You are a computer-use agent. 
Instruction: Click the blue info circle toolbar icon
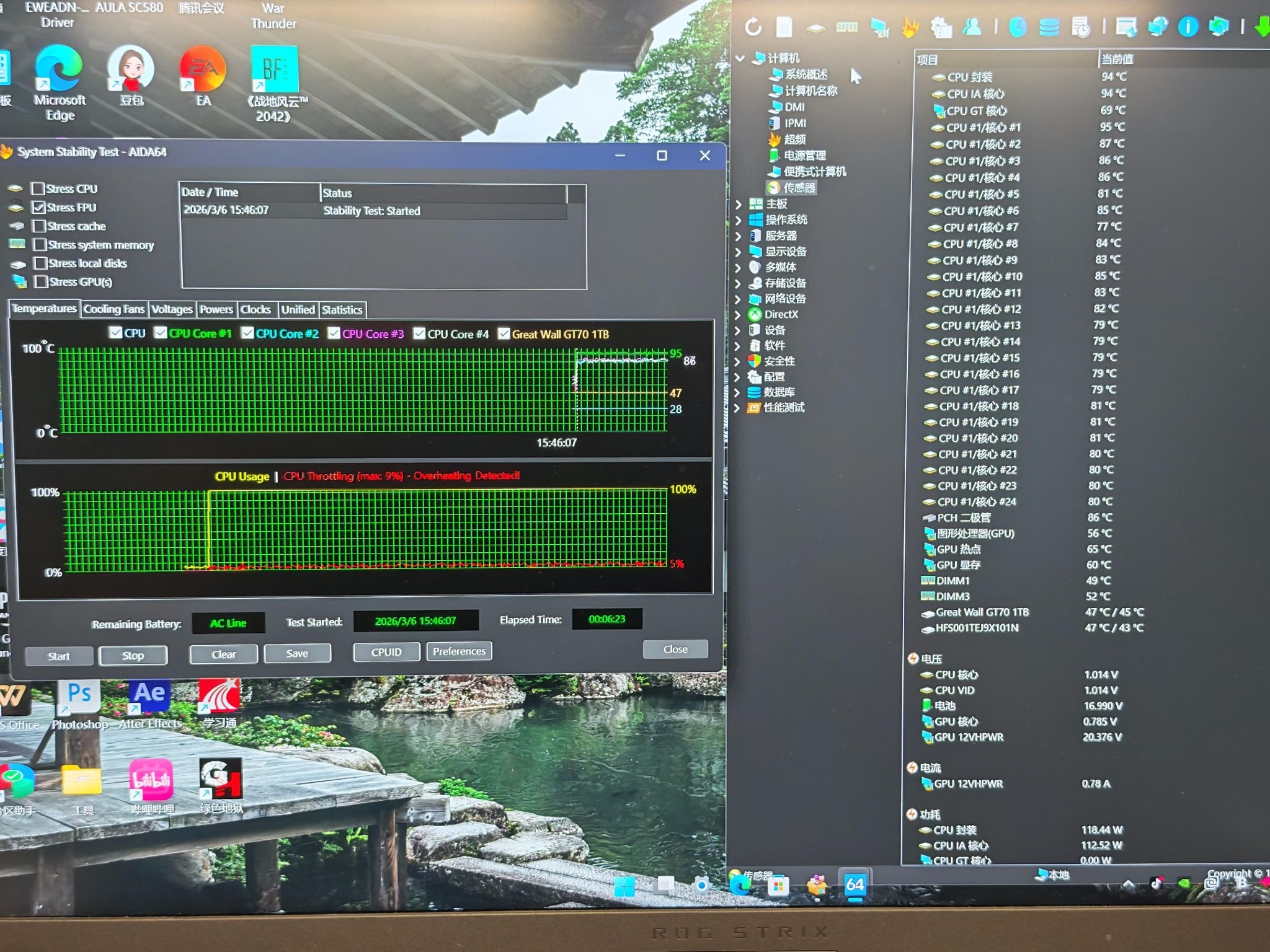click(x=1188, y=27)
